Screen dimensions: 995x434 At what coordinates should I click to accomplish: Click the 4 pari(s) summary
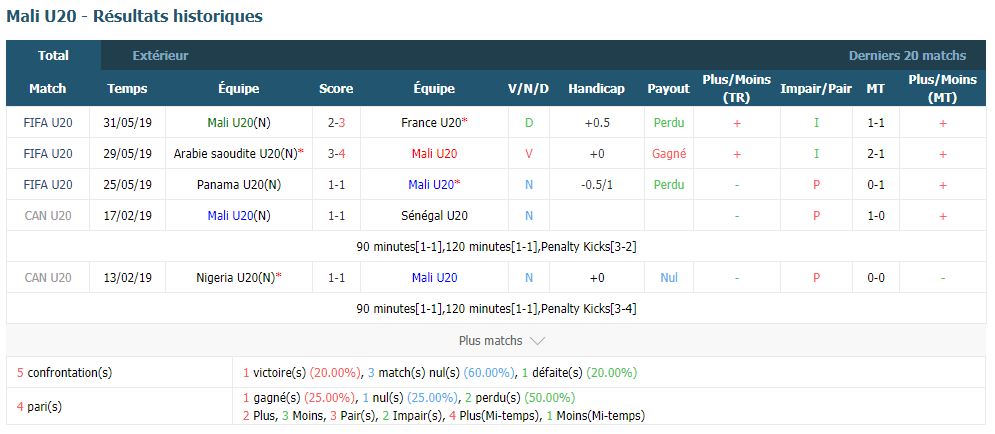pos(39,407)
